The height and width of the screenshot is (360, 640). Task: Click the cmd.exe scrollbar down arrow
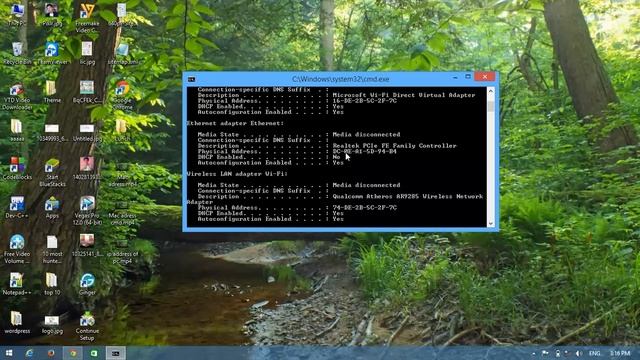click(x=491, y=223)
